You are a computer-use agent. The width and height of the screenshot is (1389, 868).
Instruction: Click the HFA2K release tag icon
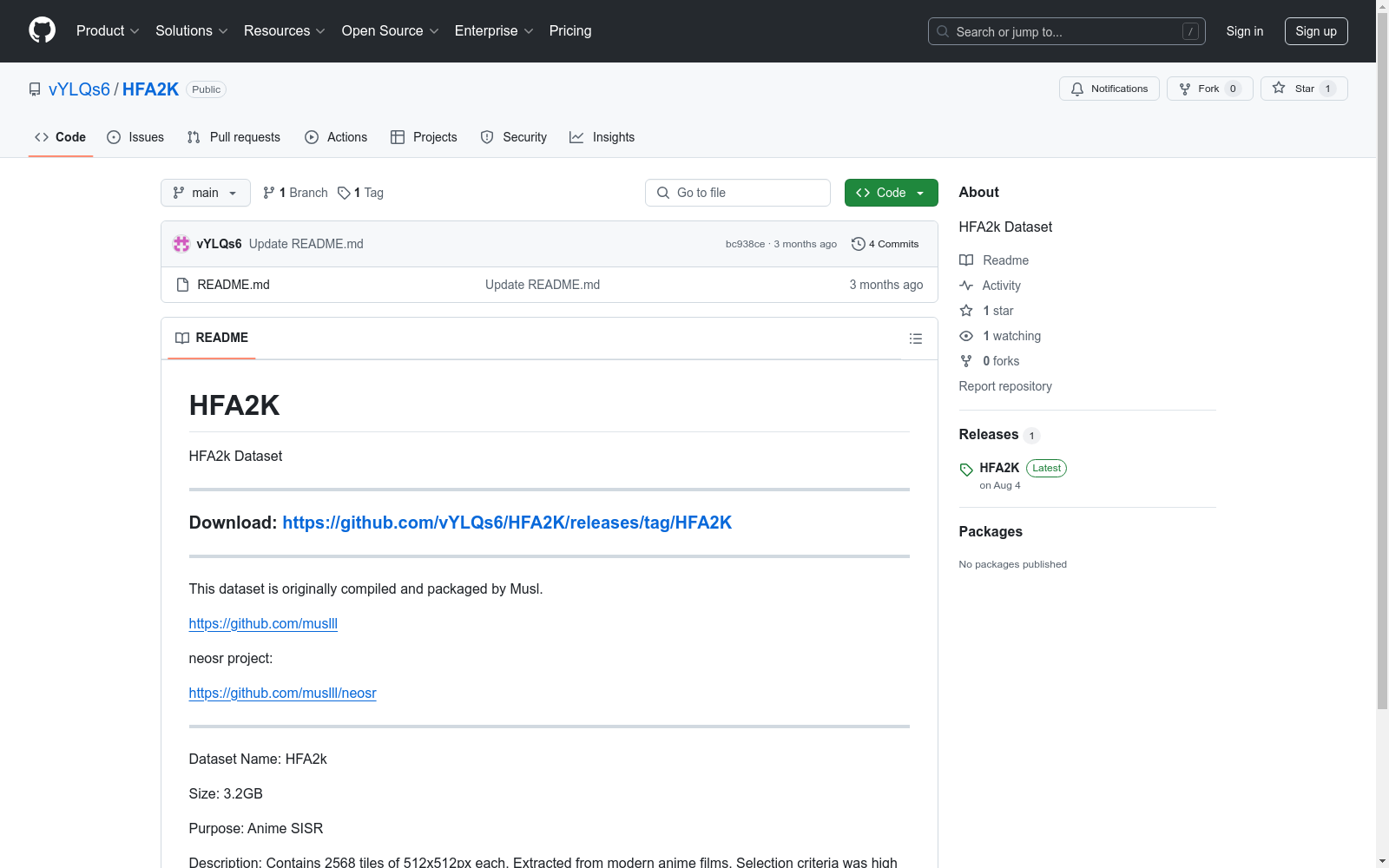click(x=966, y=470)
